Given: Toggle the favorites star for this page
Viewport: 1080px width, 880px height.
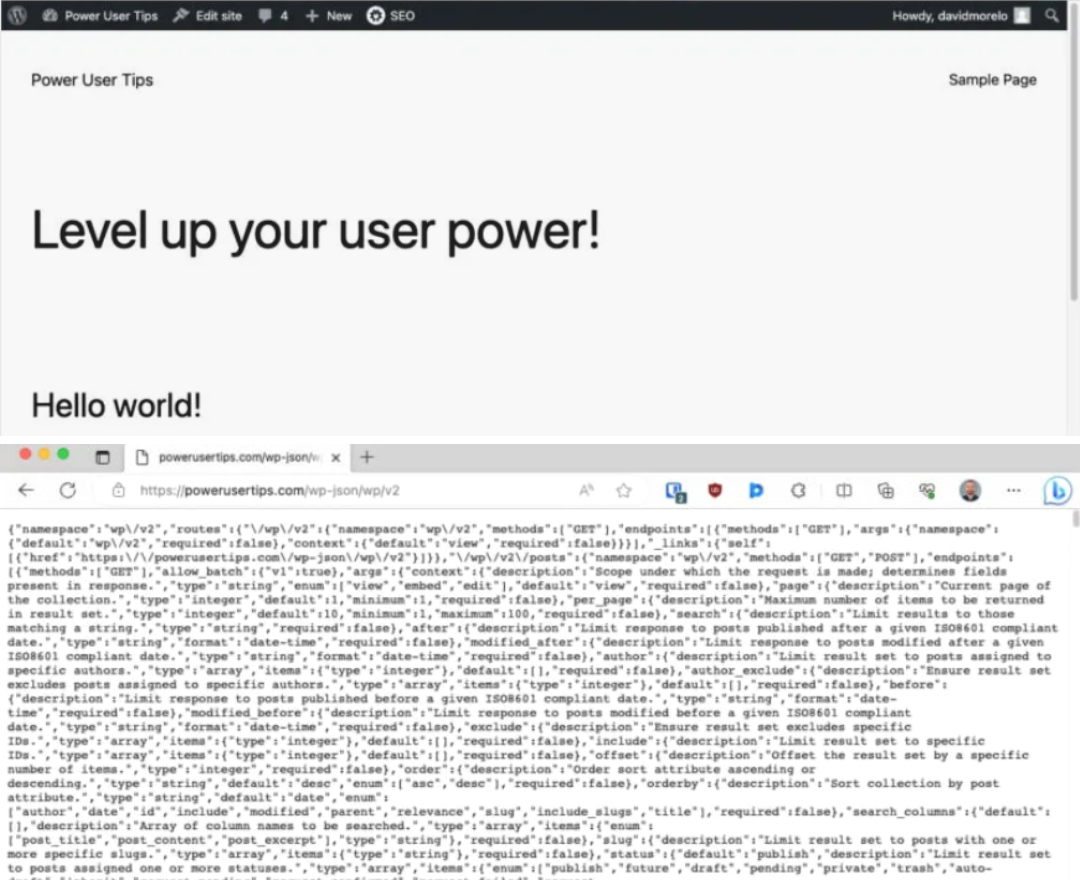Looking at the screenshot, I should (623, 490).
